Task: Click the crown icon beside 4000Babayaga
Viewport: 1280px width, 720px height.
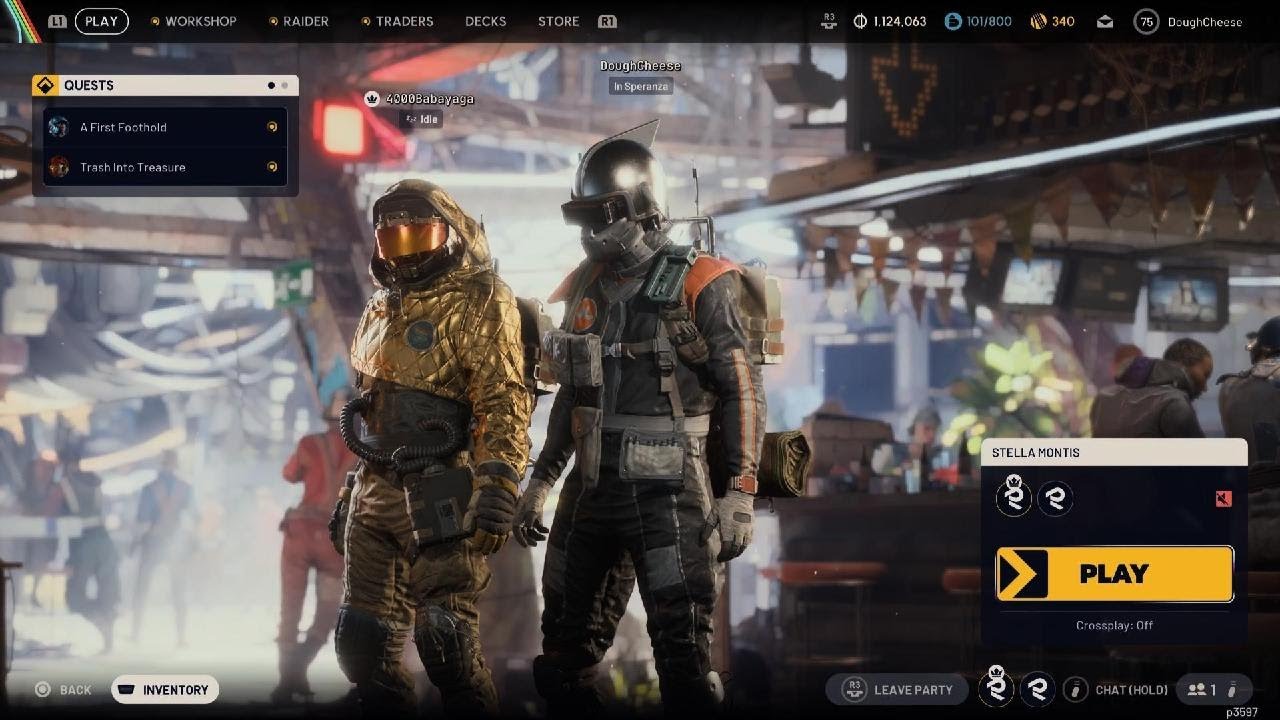Action: pyautogui.click(x=373, y=99)
